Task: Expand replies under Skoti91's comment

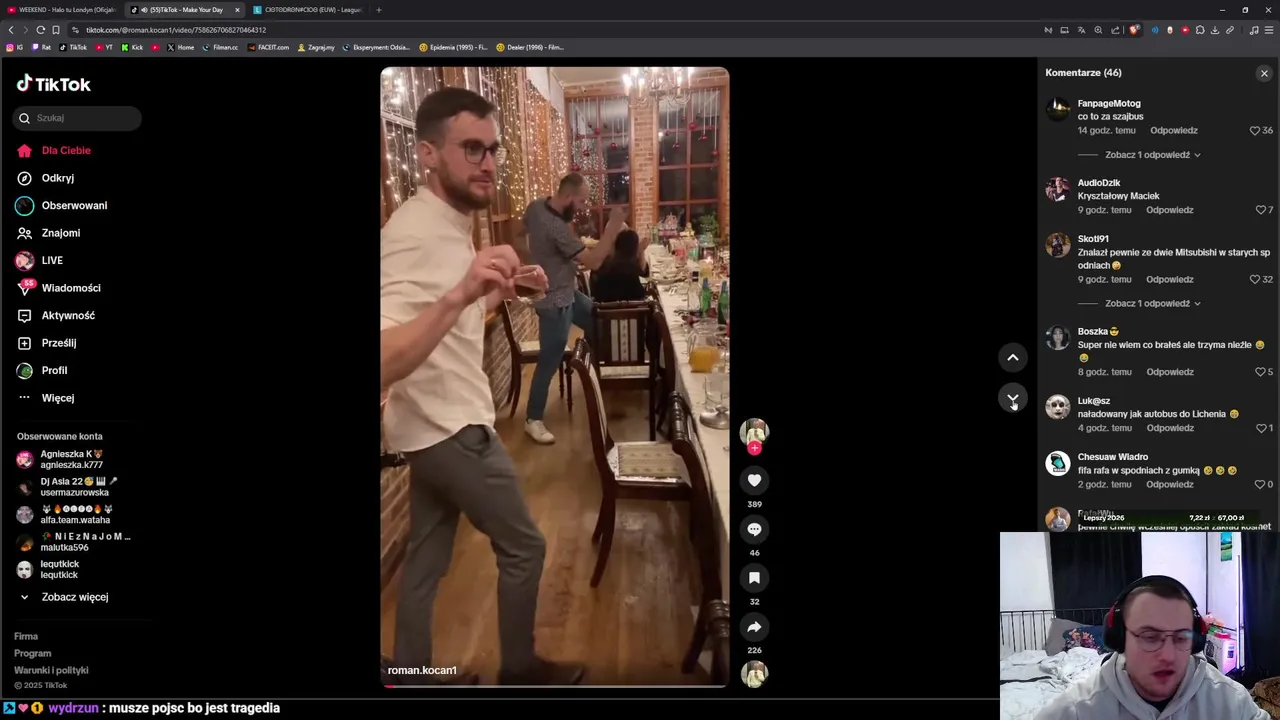Action: (x=1152, y=303)
